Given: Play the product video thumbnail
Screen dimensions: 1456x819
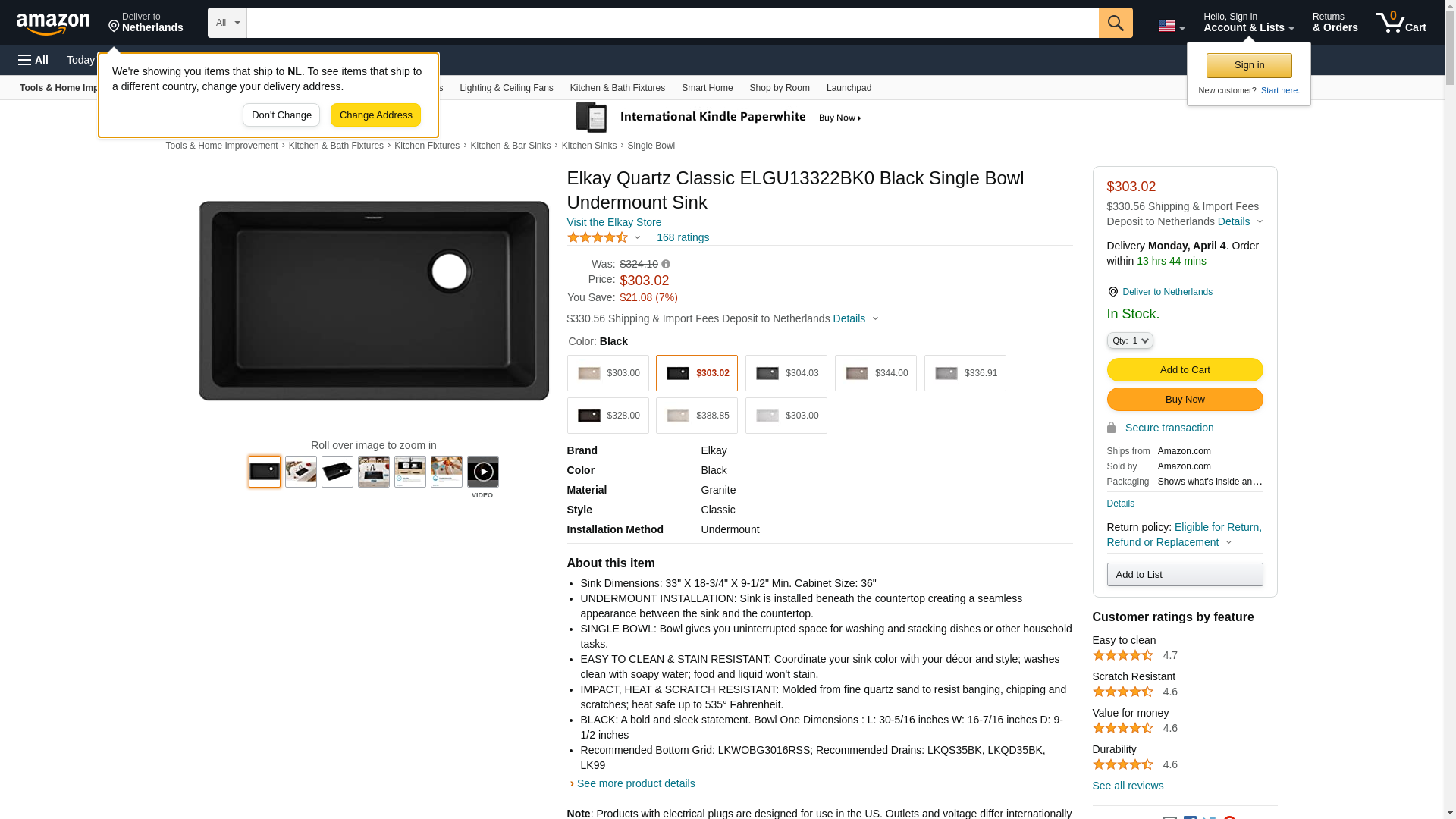Looking at the screenshot, I should [482, 472].
